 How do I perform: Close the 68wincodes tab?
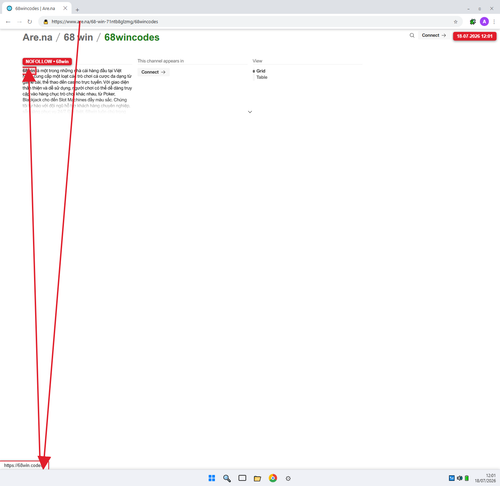click(x=65, y=8)
